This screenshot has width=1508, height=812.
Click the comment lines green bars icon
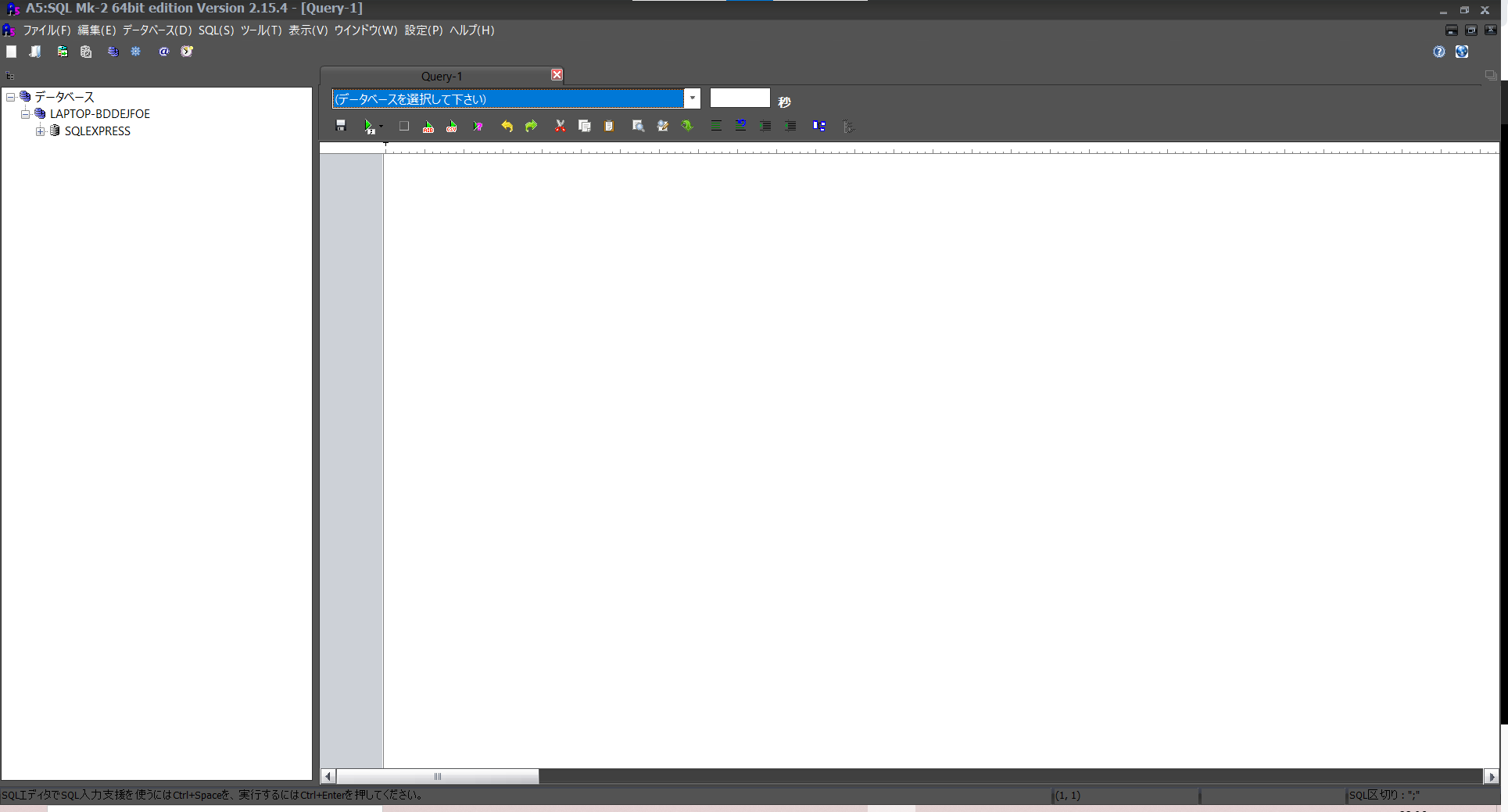click(x=716, y=126)
